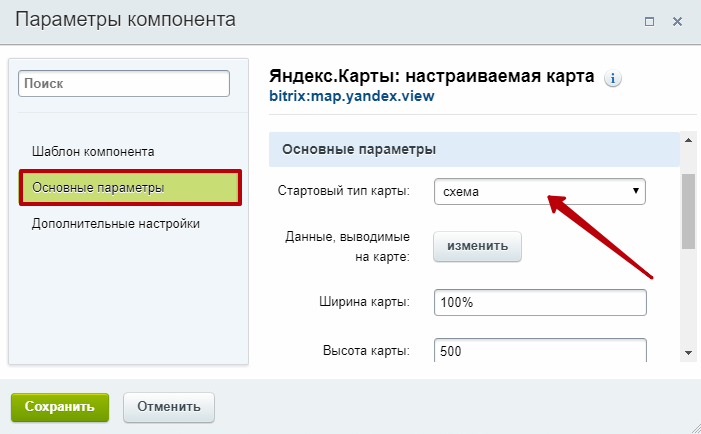
Task: Cancel changes with the Отменить button
Action: pos(169,407)
